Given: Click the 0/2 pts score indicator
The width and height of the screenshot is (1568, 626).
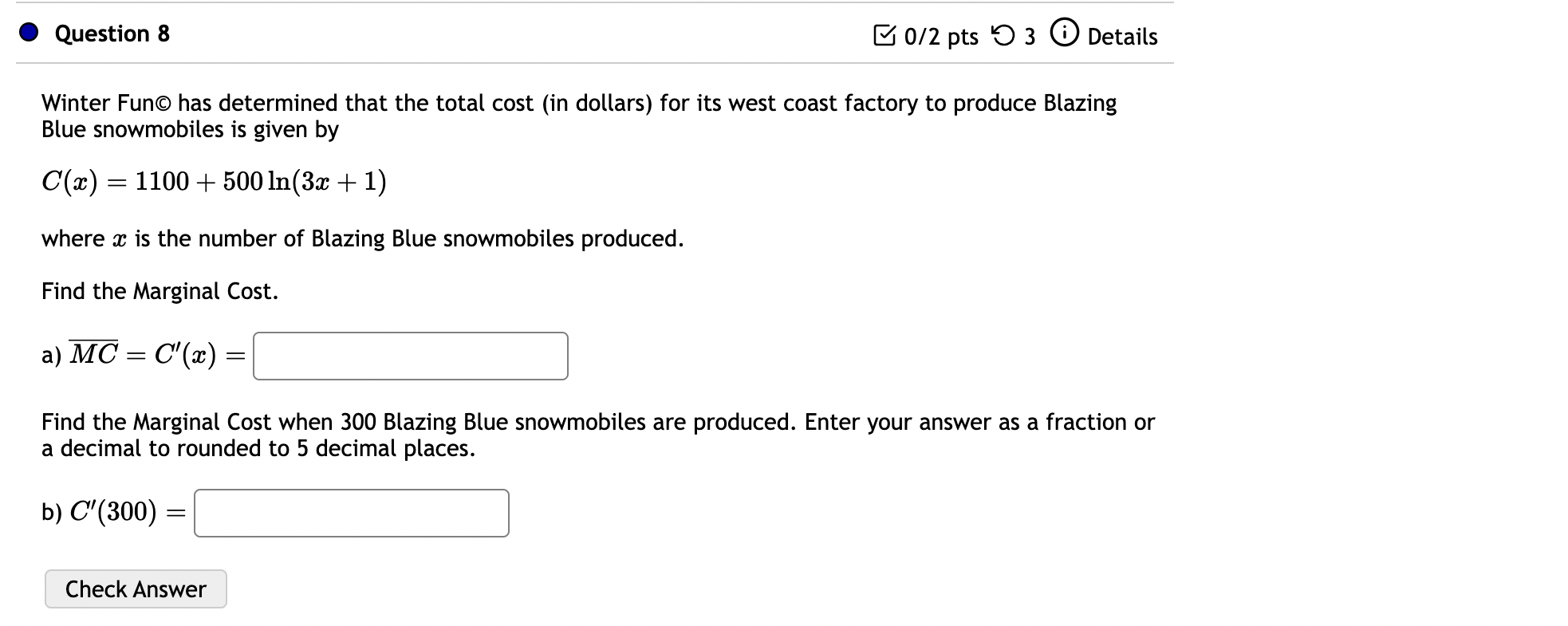Looking at the screenshot, I should tap(941, 36).
